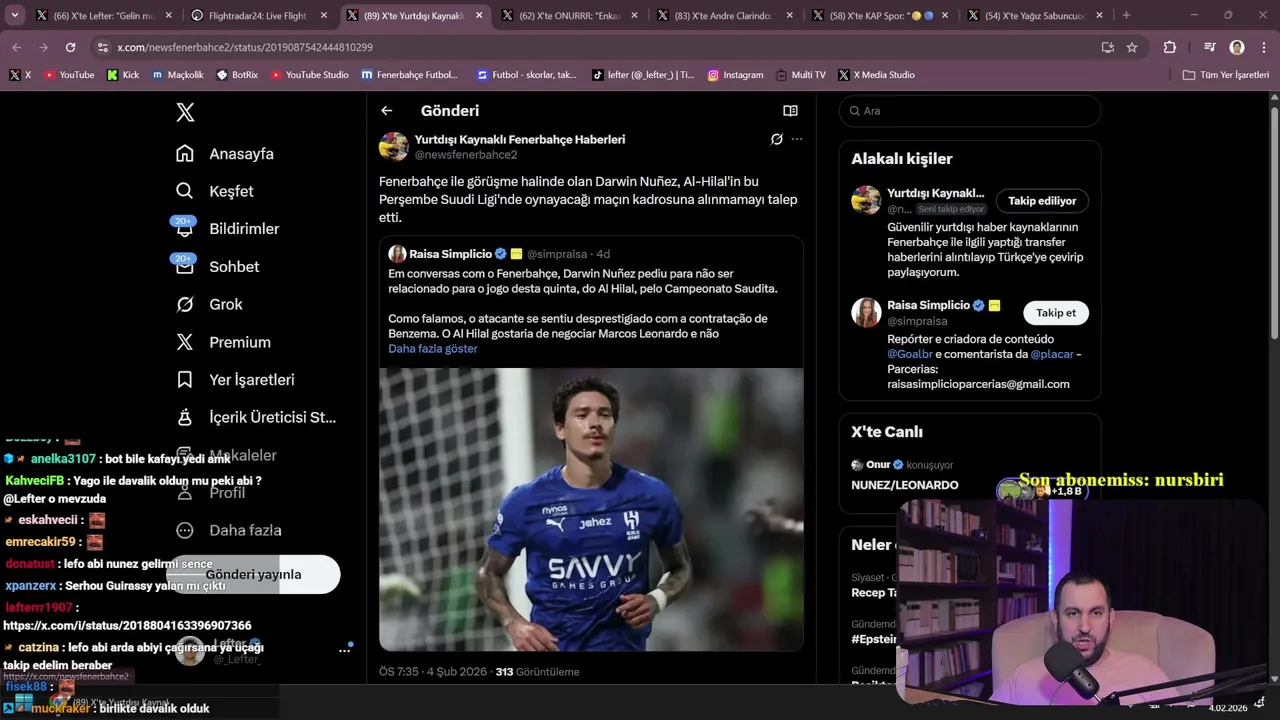Open NUNEZ/LEONARDO live space
The height and width of the screenshot is (720, 1280).
coord(905,485)
